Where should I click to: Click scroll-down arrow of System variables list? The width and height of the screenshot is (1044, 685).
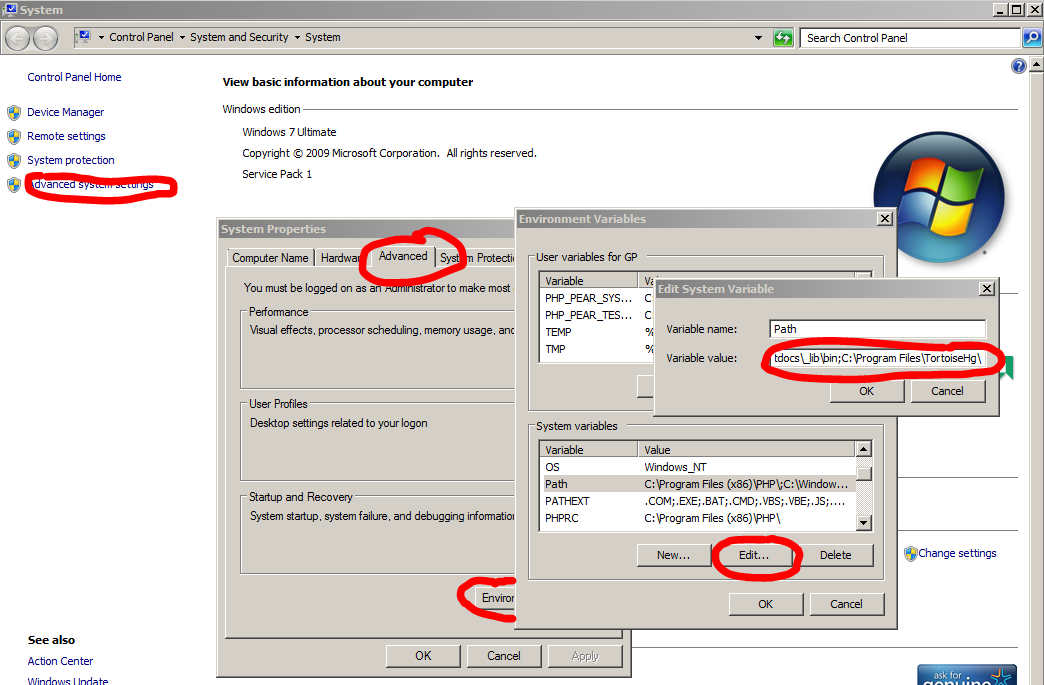(864, 523)
